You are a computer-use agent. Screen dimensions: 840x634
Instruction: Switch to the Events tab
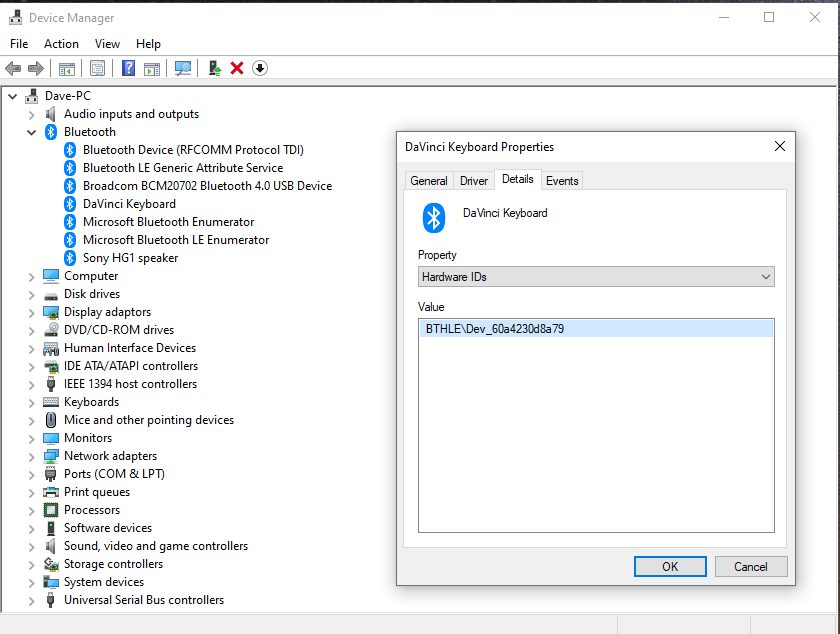[562, 181]
